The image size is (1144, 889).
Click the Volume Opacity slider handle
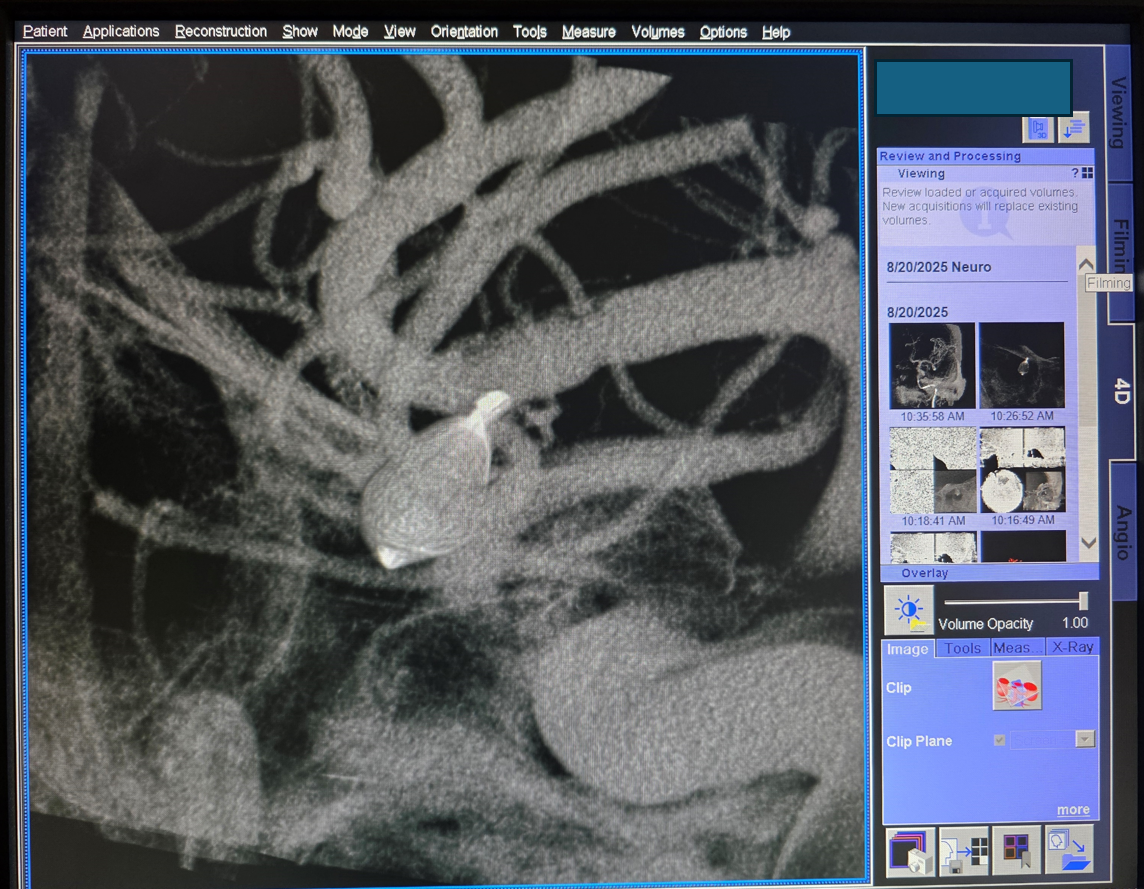point(1083,601)
